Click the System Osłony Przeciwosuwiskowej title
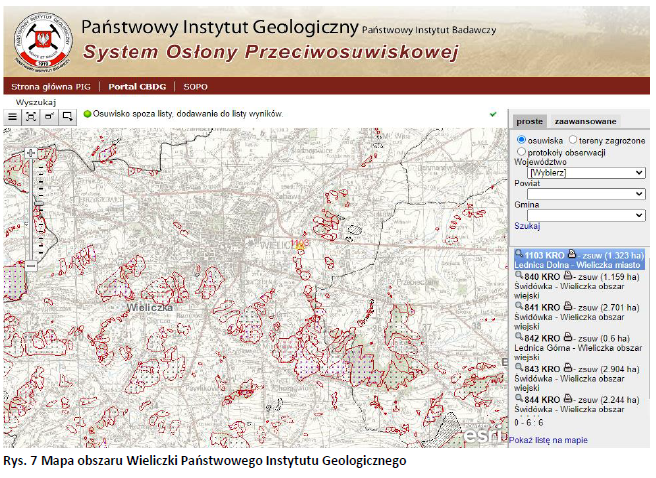The image size is (656, 478). (x=271, y=53)
